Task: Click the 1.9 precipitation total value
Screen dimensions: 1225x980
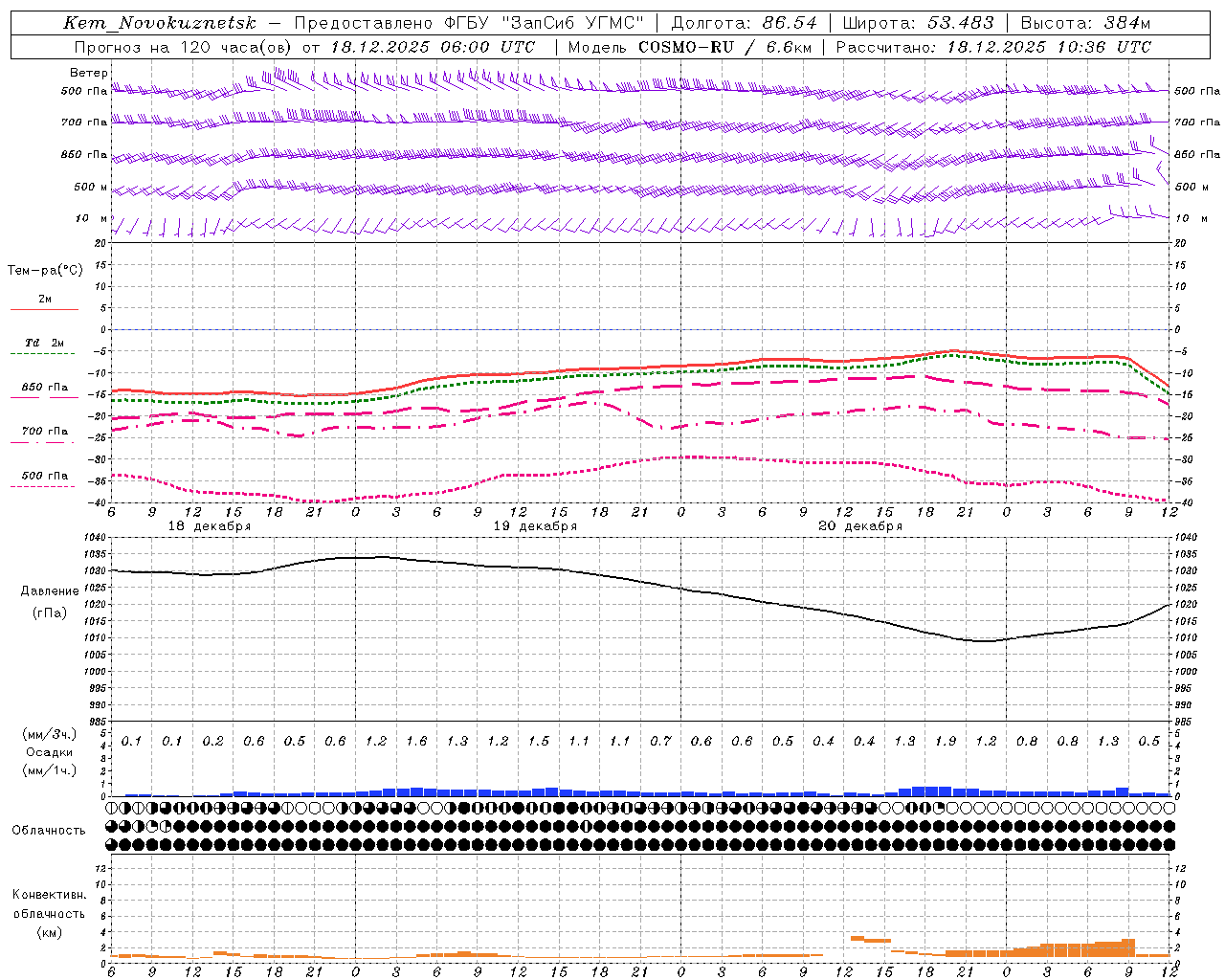Action: coord(946,742)
